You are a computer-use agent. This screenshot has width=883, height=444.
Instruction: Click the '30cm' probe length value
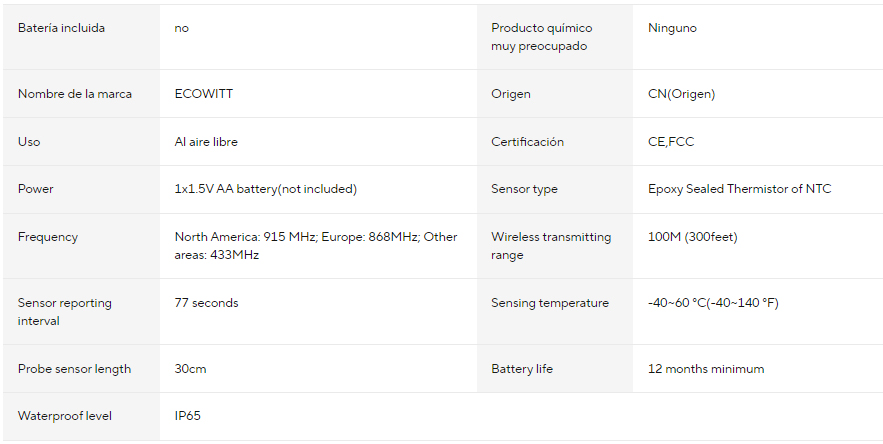point(190,369)
